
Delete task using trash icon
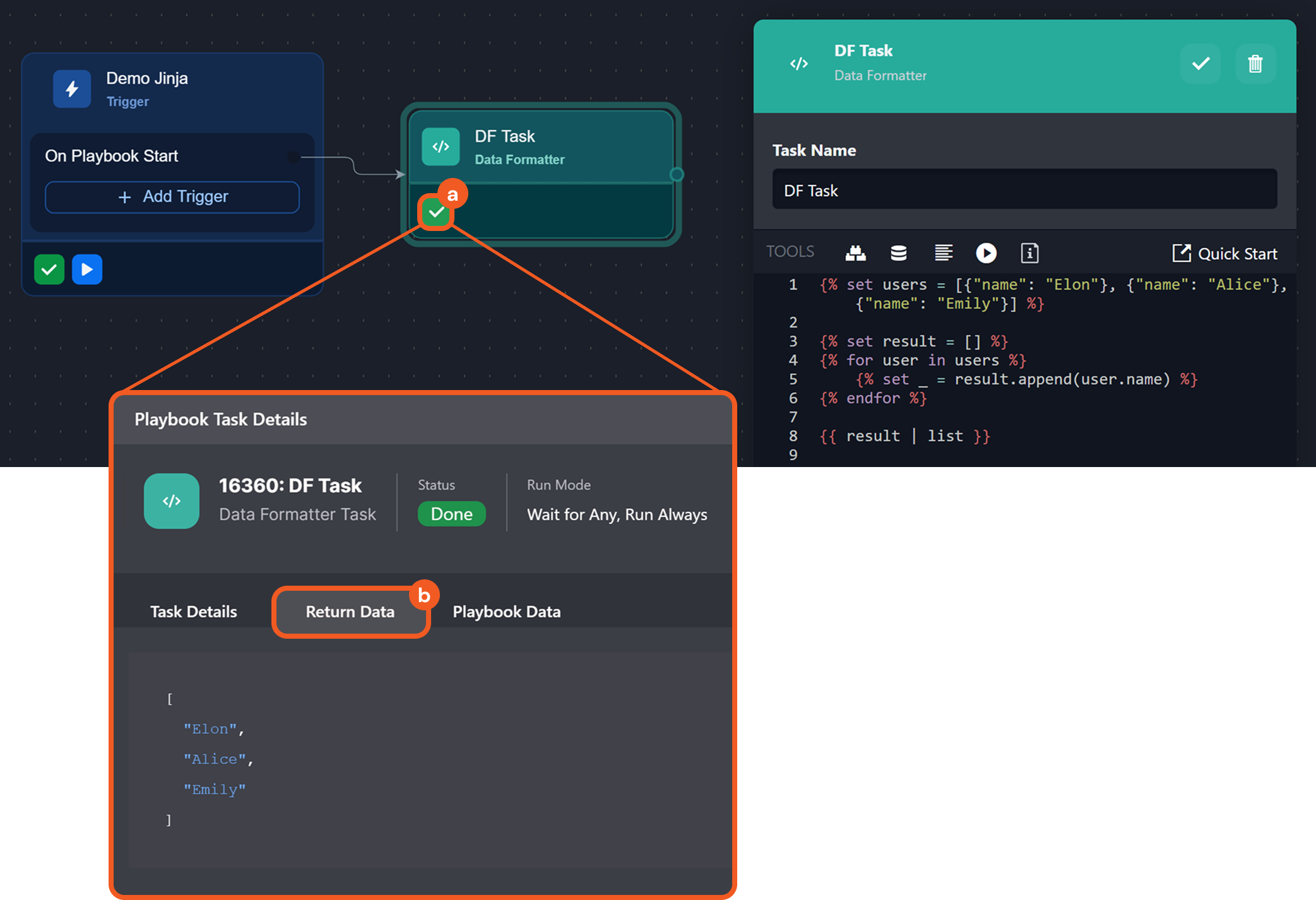pyautogui.click(x=1255, y=64)
